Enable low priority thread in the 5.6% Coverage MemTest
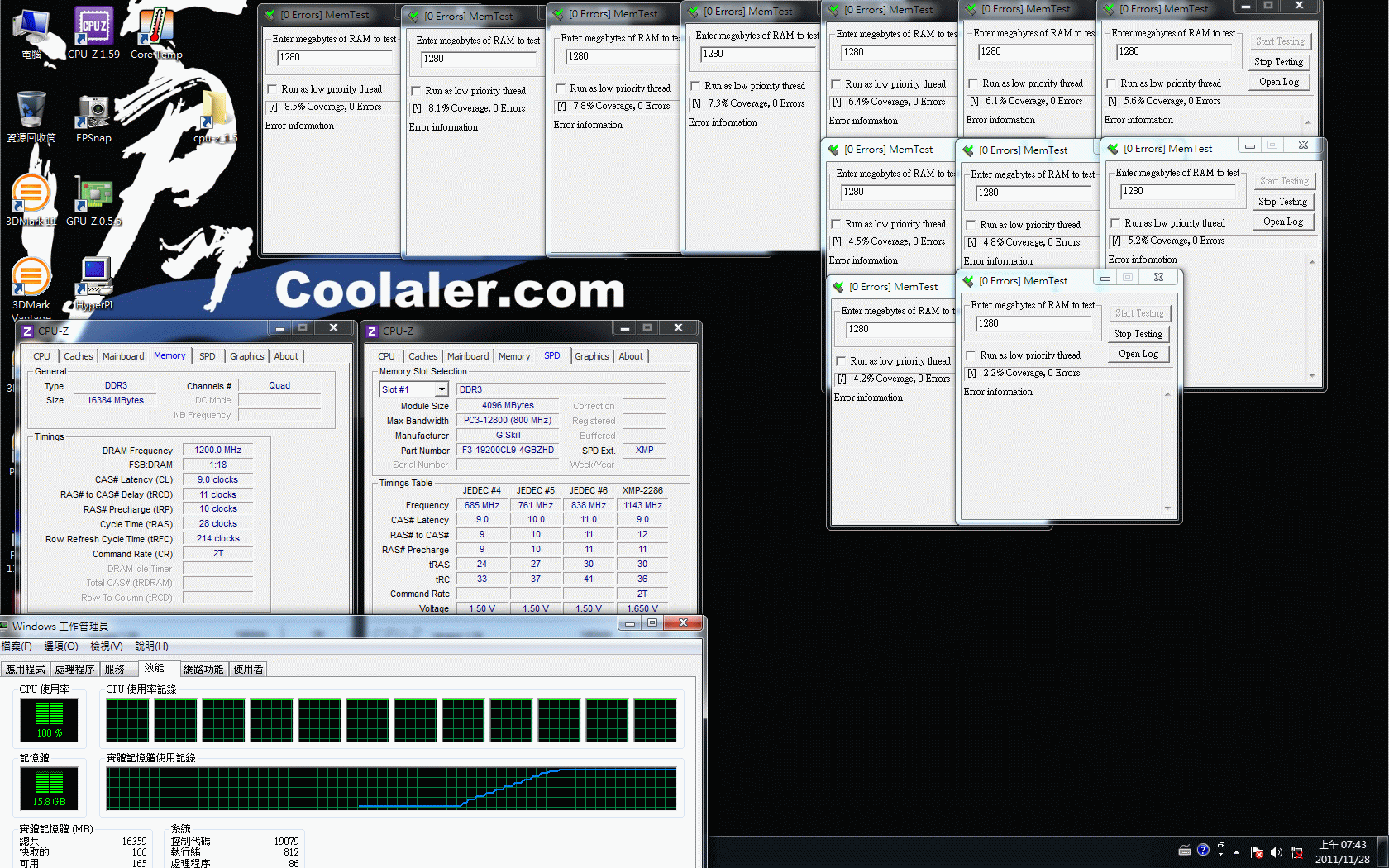1389x868 pixels. pos(1111,83)
